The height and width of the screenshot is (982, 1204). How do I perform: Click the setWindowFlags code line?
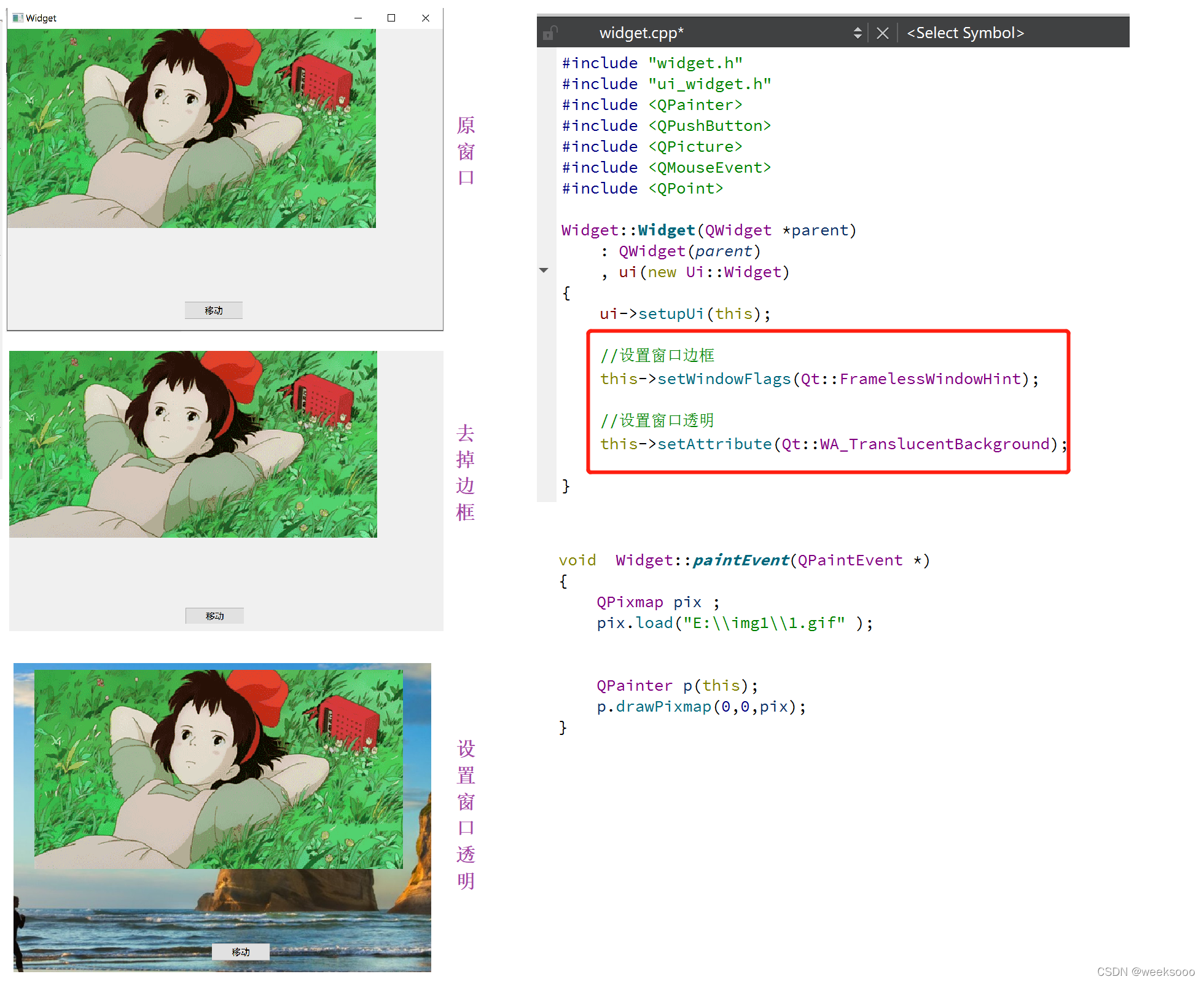819,379
